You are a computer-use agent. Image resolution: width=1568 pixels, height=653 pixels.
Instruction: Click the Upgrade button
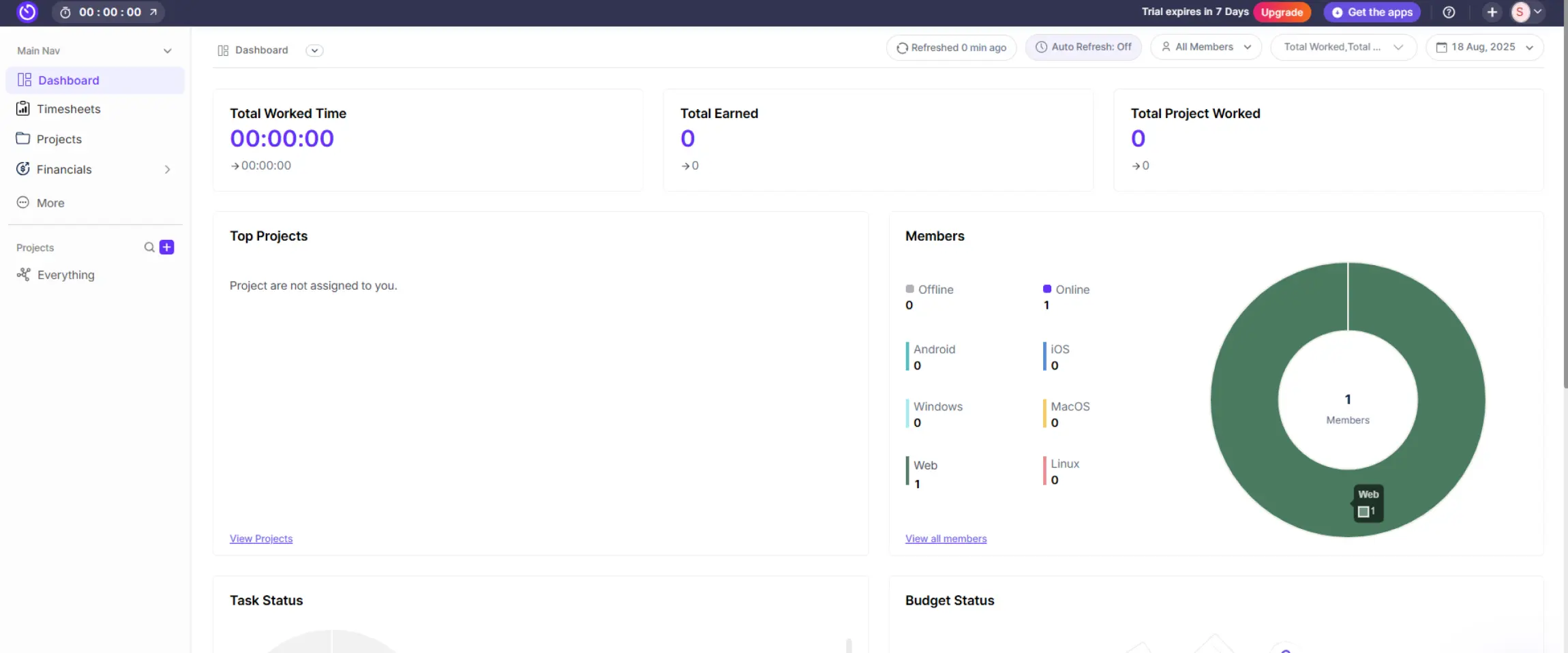[x=1282, y=12]
